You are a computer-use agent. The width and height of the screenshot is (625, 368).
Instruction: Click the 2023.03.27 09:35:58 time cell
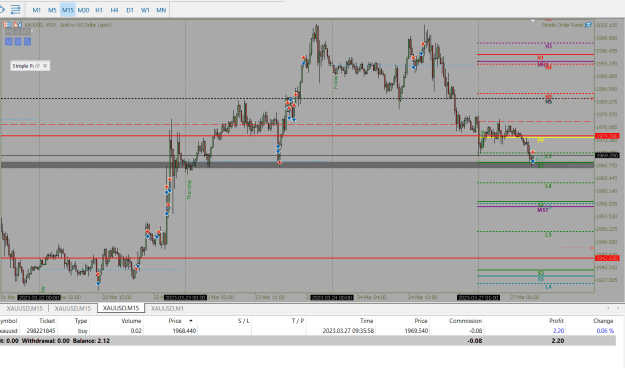pyautogui.click(x=348, y=331)
